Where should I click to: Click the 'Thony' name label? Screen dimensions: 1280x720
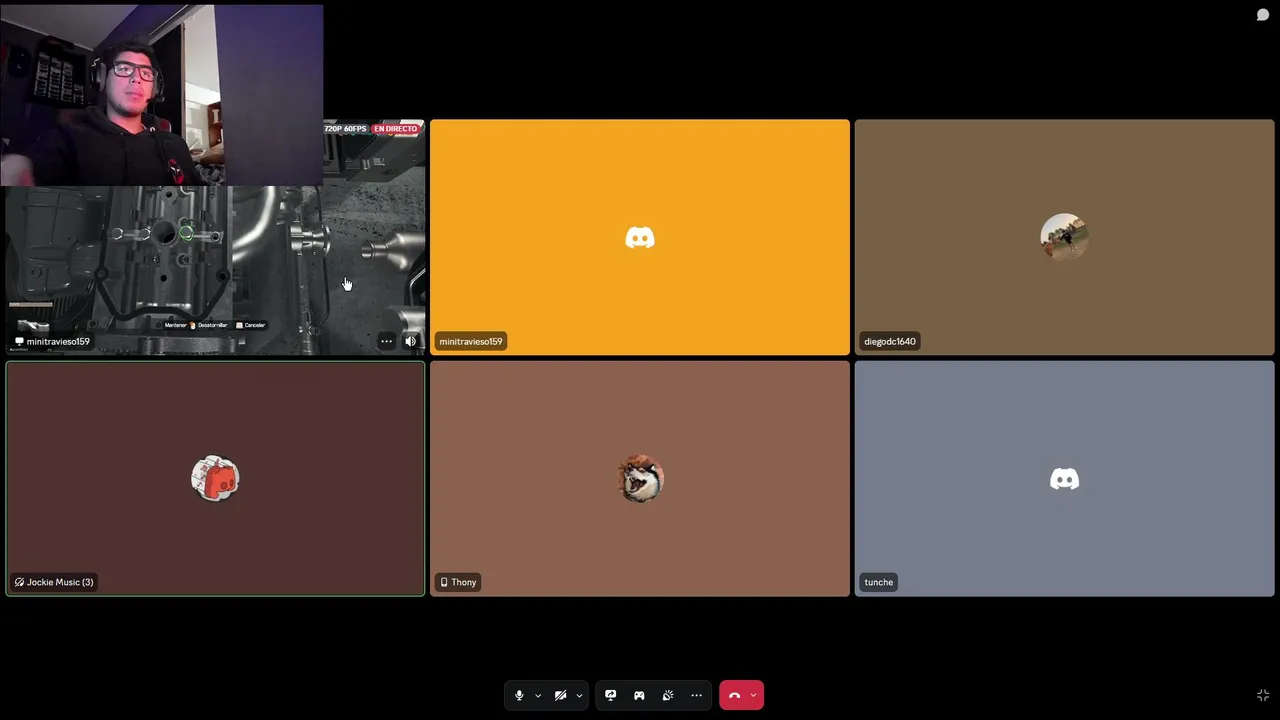coord(458,582)
